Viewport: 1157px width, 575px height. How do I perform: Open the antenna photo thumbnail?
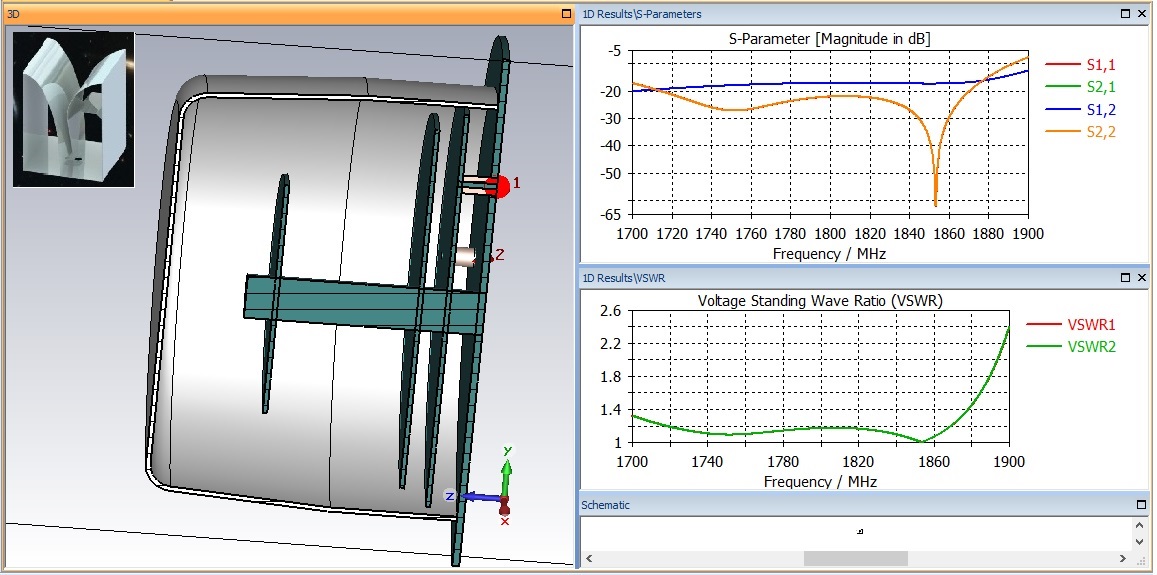74,109
